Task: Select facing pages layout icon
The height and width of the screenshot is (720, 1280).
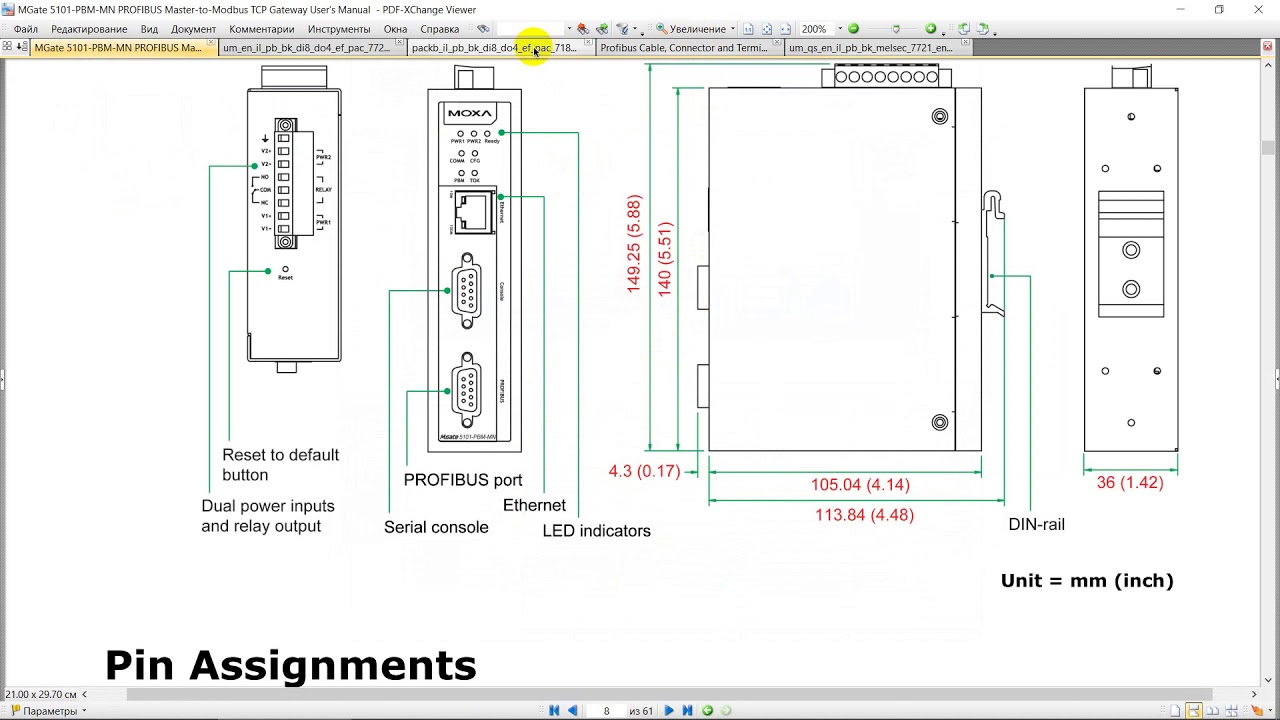Action: tap(1213, 711)
